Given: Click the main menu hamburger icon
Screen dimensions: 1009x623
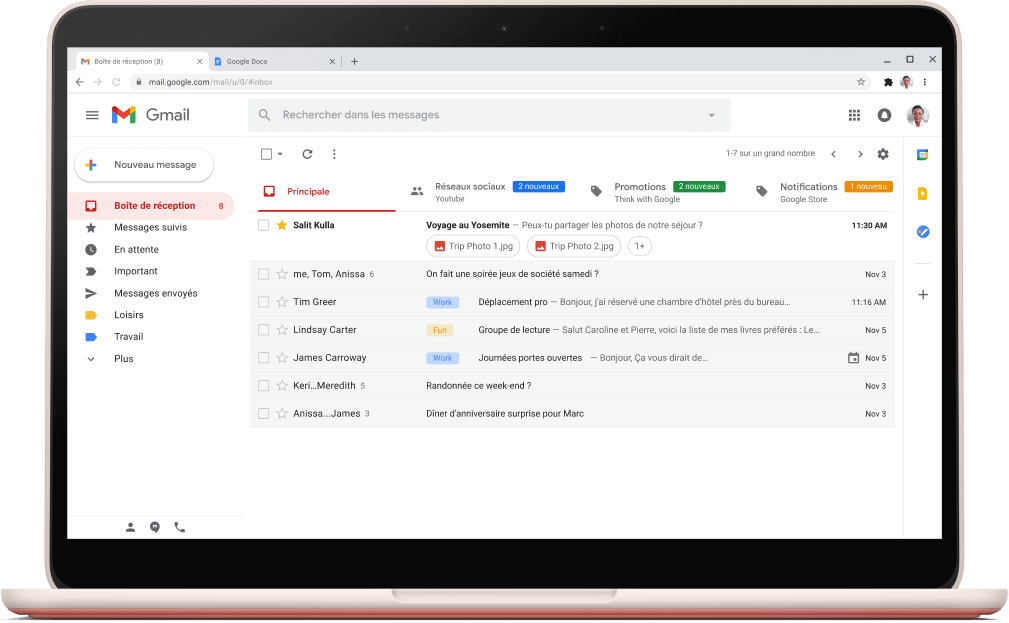Looking at the screenshot, I should tap(92, 115).
